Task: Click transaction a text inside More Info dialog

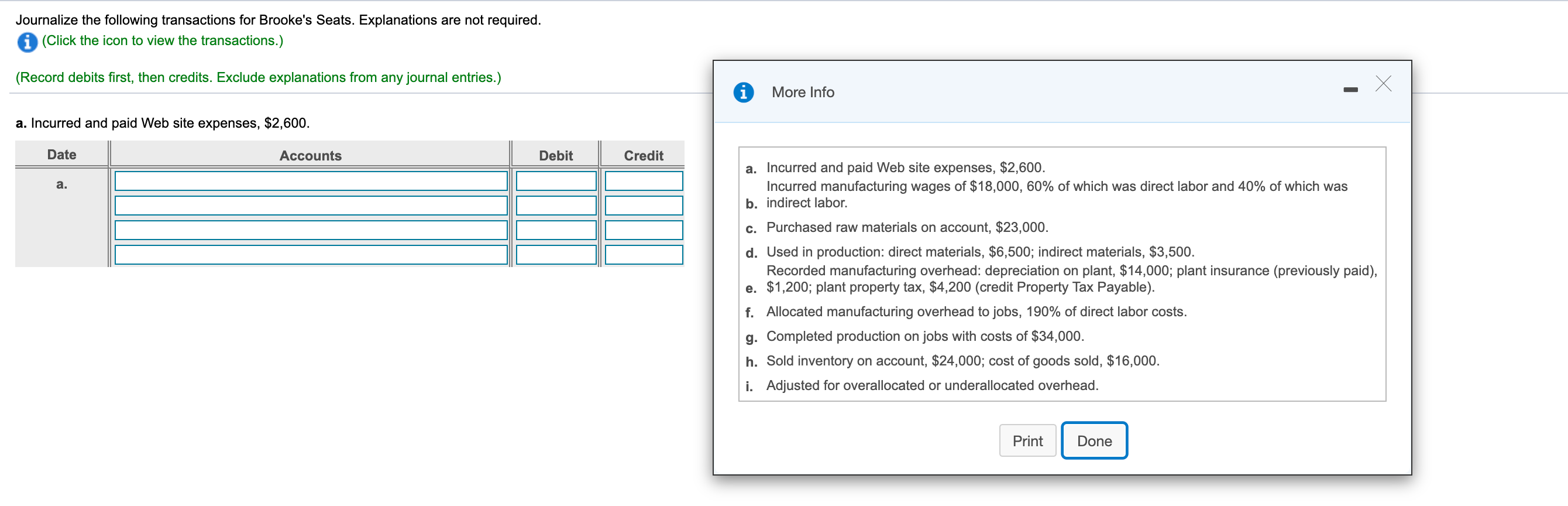Action: 905,167
